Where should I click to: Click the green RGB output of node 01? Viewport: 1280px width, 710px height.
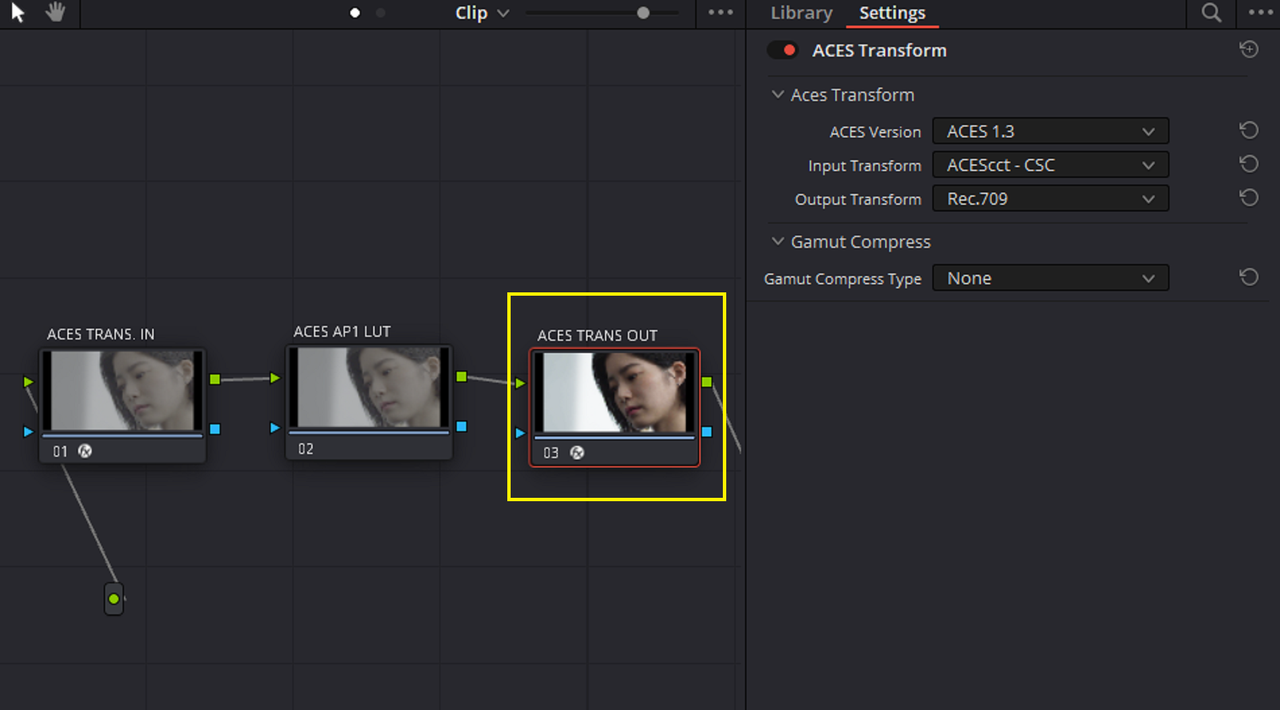pos(215,380)
